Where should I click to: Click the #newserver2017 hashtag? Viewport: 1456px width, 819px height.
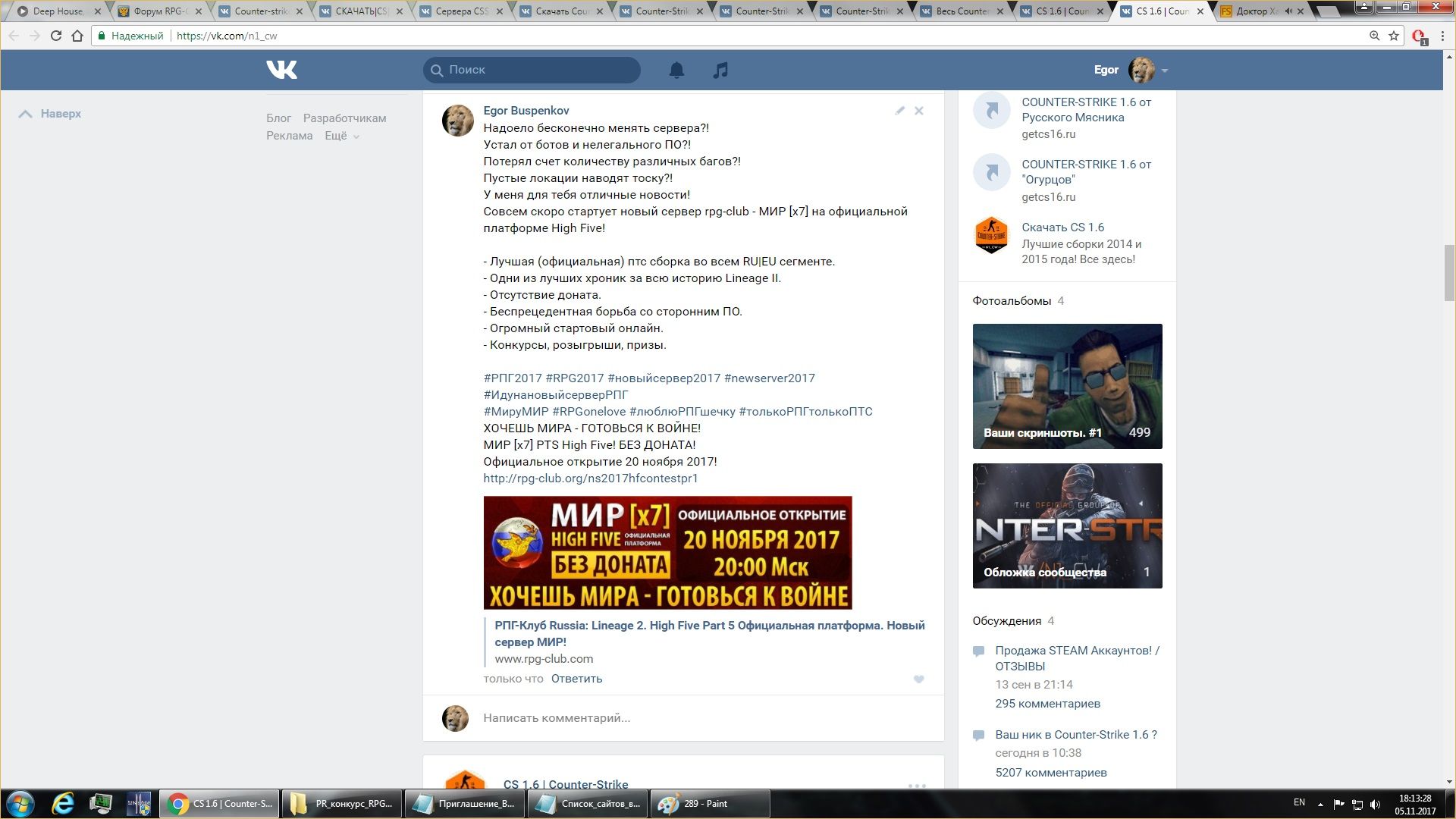769,378
